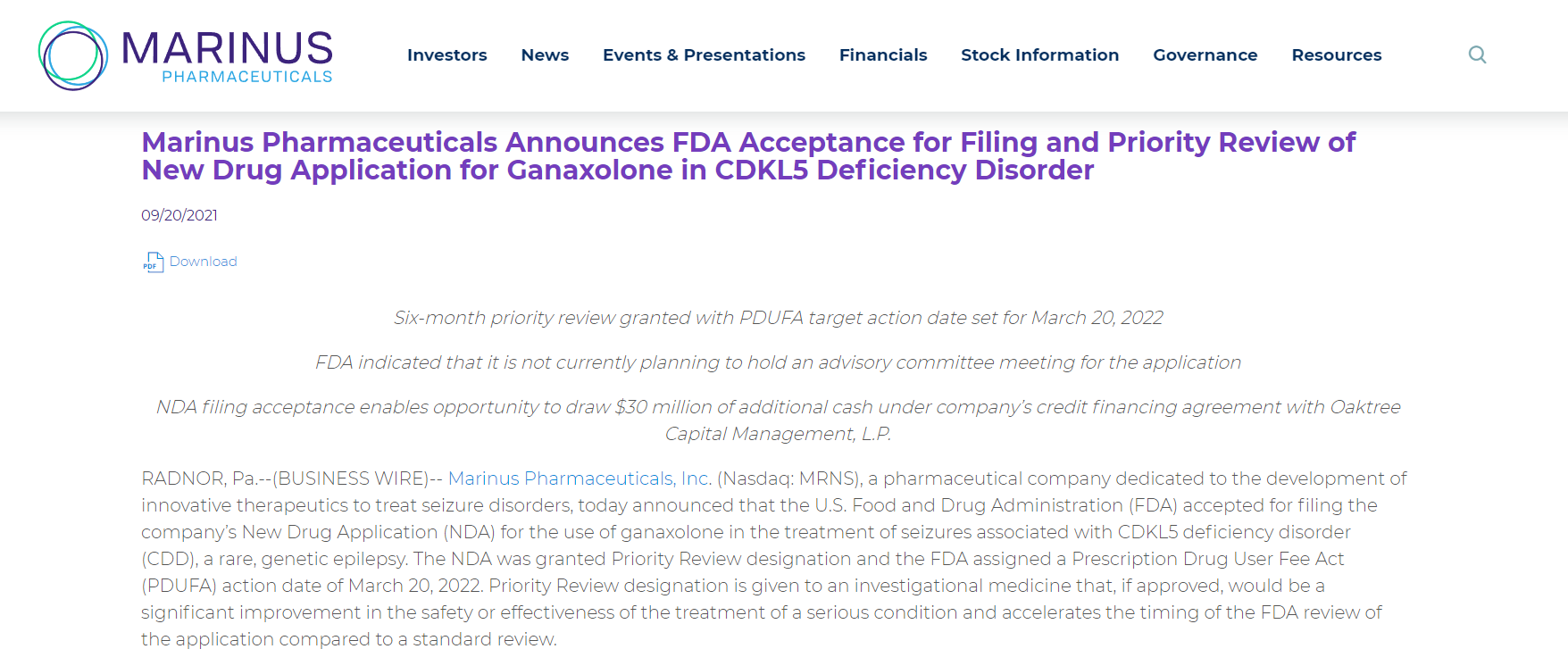Go to the News section

tap(545, 55)
